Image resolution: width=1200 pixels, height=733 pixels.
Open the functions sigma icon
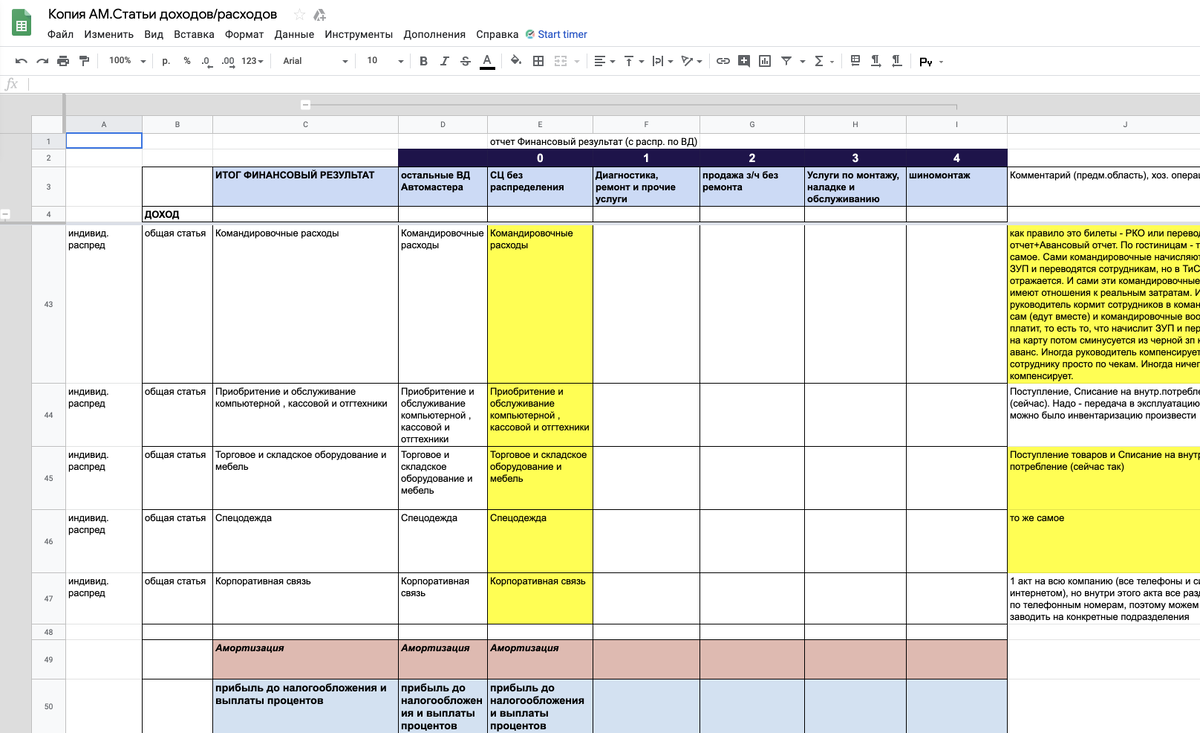pyautogui.click(x=819, y=61)
